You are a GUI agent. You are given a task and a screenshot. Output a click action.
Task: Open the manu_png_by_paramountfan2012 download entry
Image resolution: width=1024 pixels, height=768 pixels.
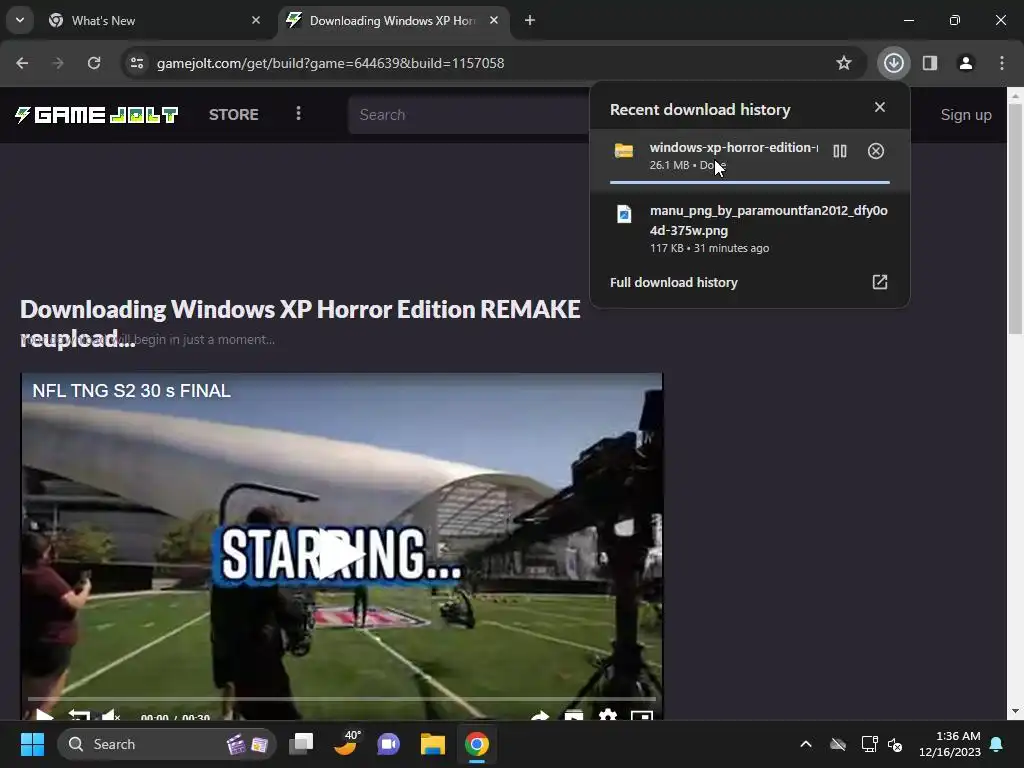pos(750,229)
